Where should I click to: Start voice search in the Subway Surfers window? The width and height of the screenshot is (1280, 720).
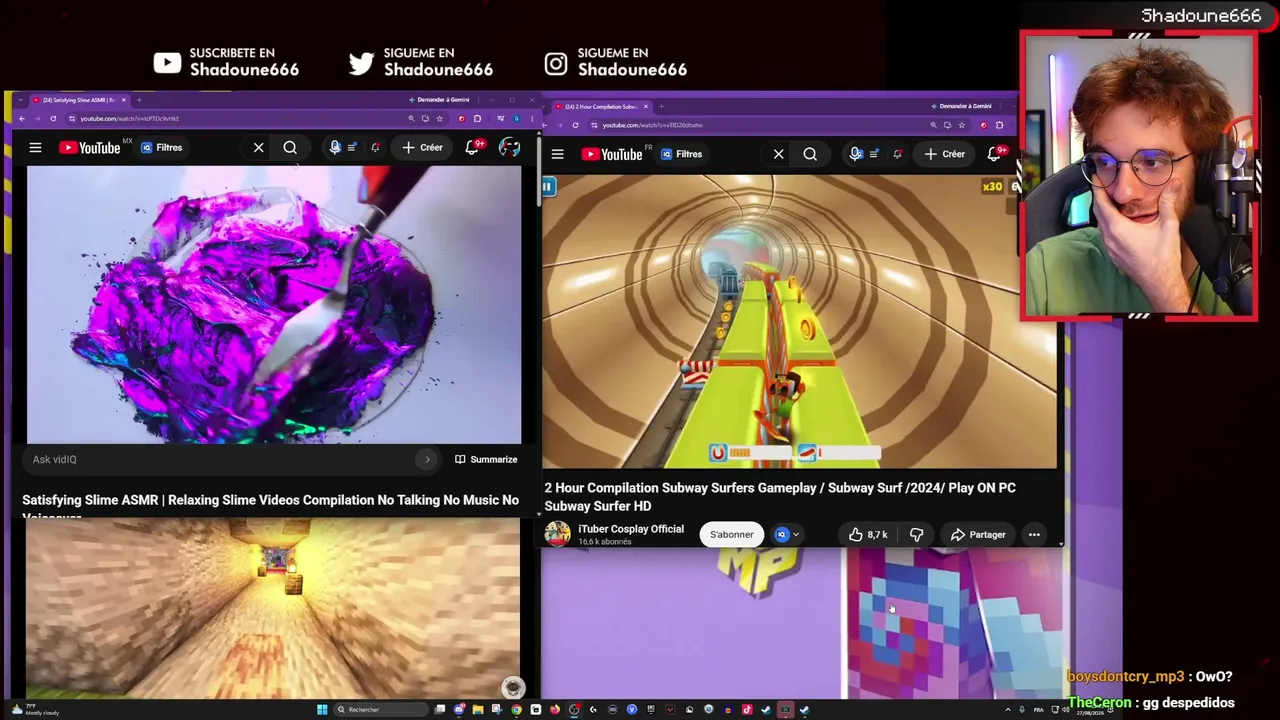855,154
